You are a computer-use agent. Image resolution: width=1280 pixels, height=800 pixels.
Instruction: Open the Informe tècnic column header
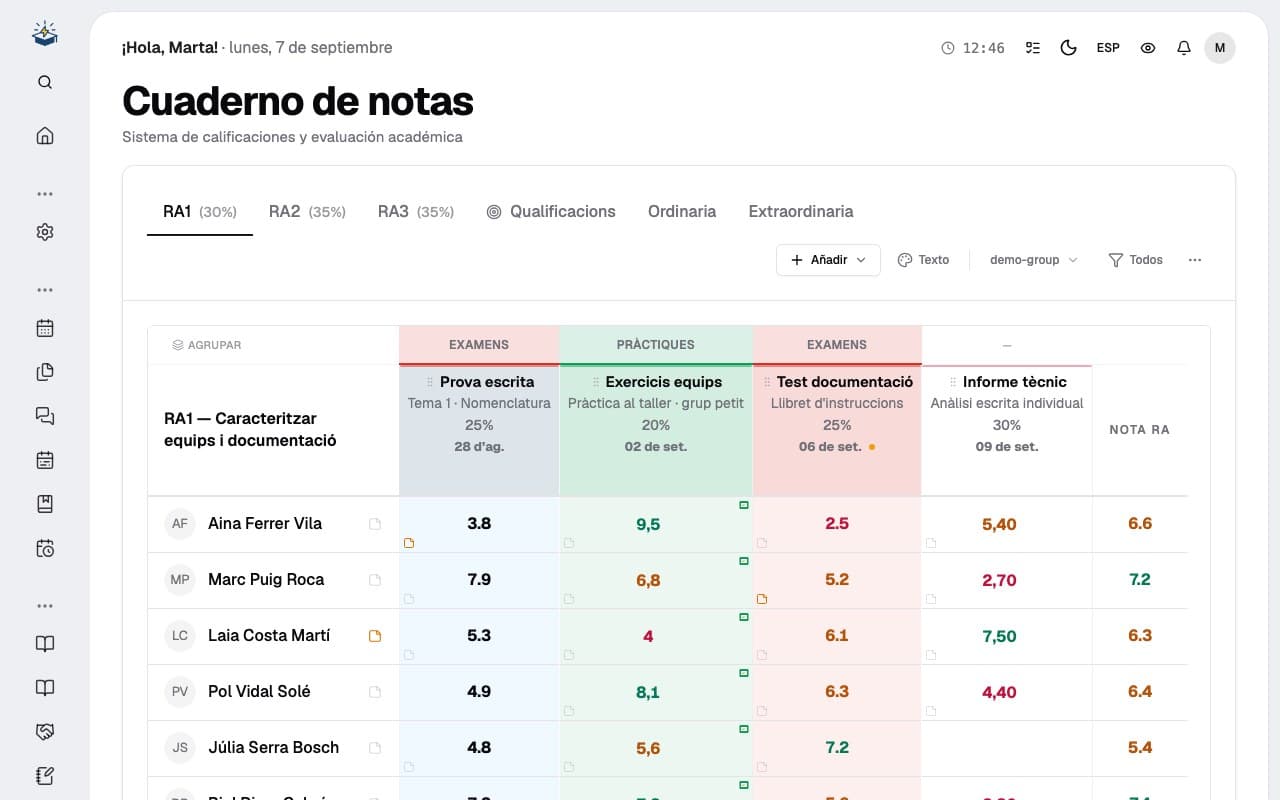(x=1007, y=430)
